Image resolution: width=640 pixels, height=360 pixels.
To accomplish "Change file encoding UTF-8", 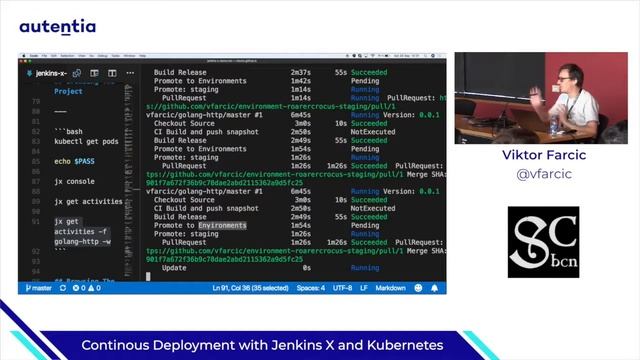I will coord(342,288).
